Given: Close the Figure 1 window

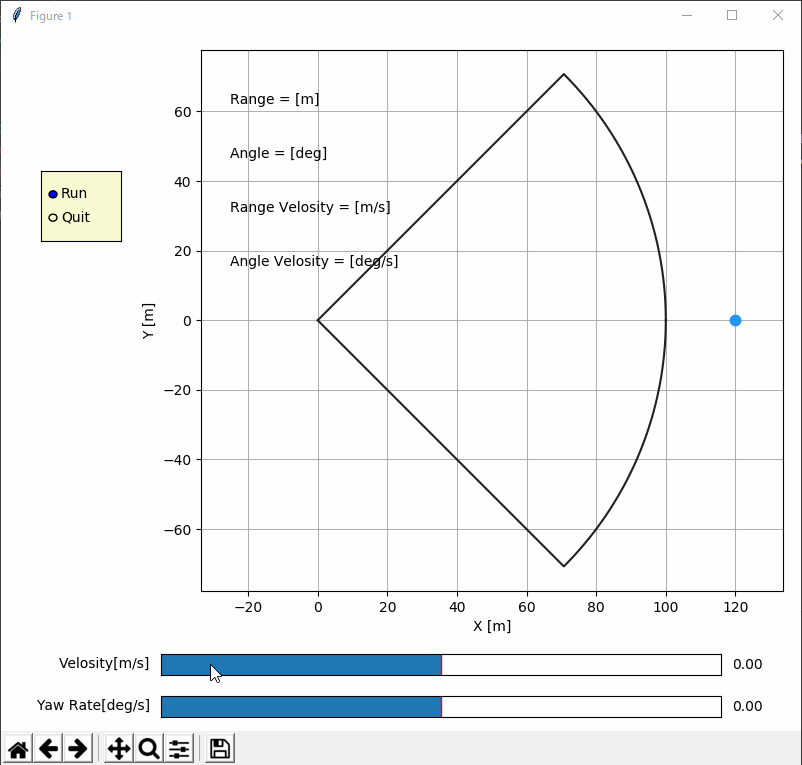Looking at the screenshot, I should coord(777,15).
